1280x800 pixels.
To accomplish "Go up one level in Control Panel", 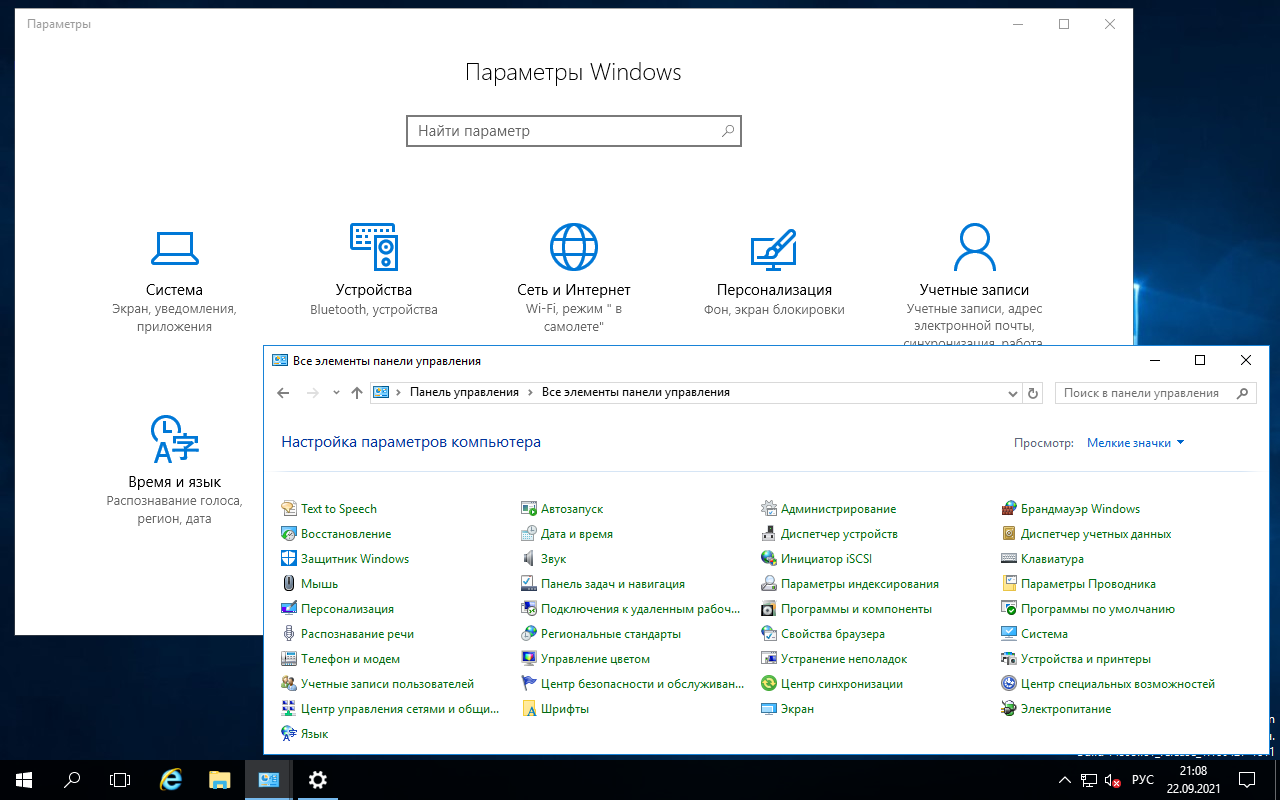I will [357, 393].
